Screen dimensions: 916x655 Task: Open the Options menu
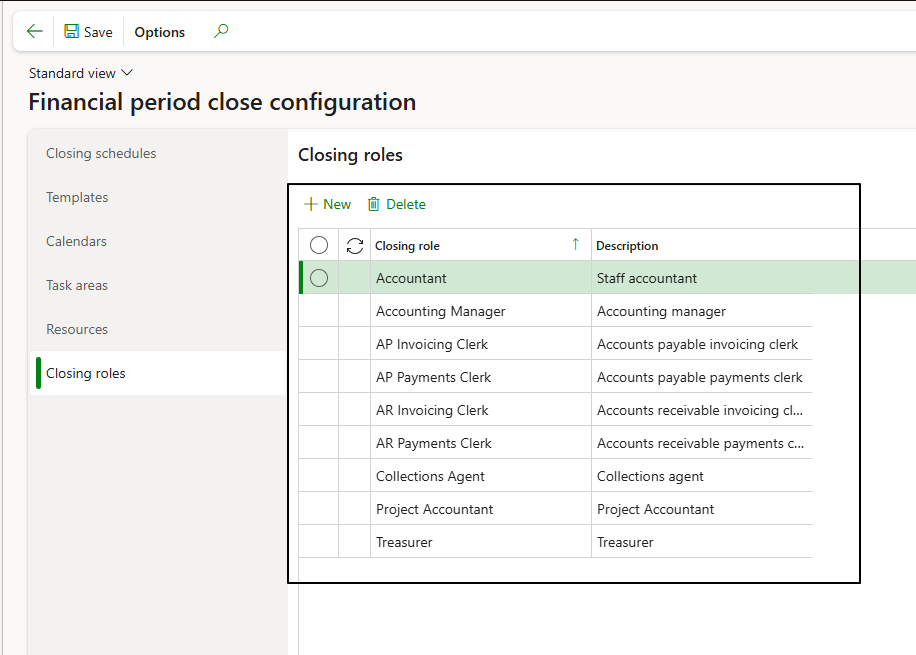(160, 32)
